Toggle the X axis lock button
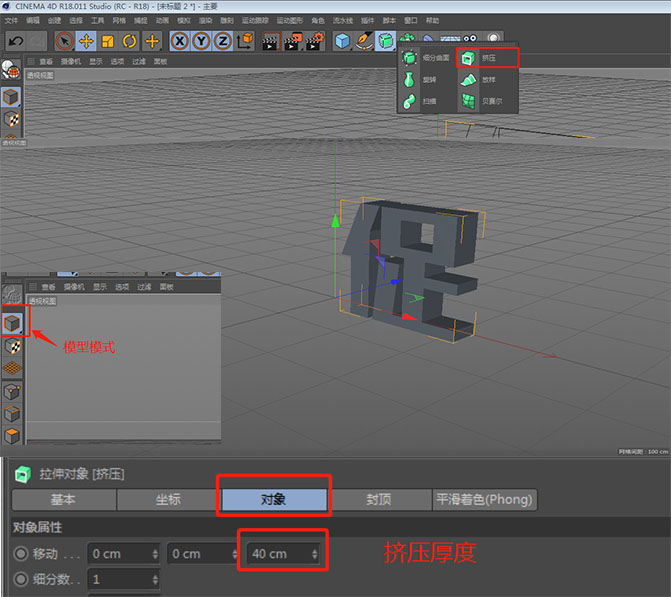The width and height of the screenshot is (671, 597). 179,41
